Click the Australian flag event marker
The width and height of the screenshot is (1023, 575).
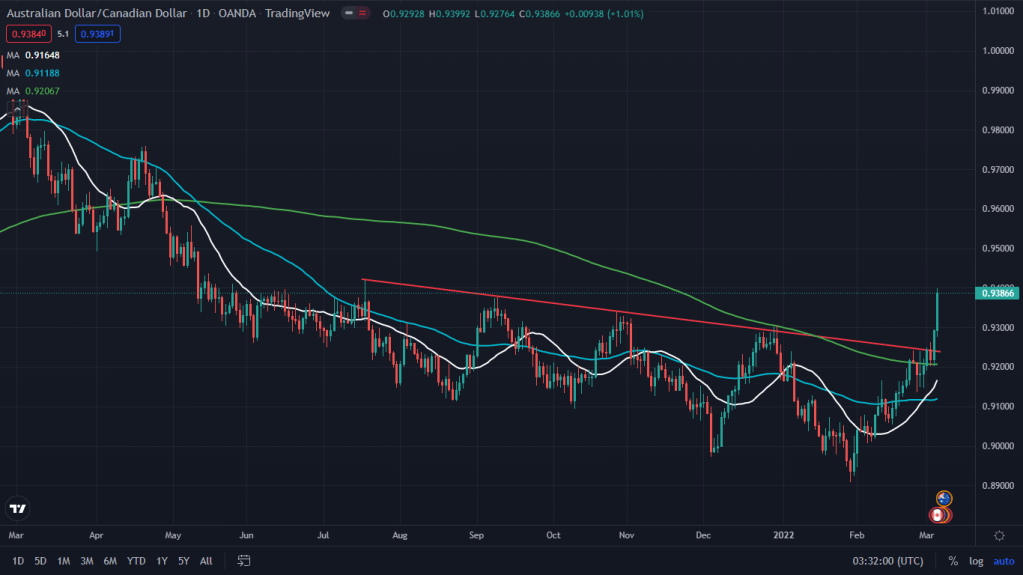tap(943, 498)
